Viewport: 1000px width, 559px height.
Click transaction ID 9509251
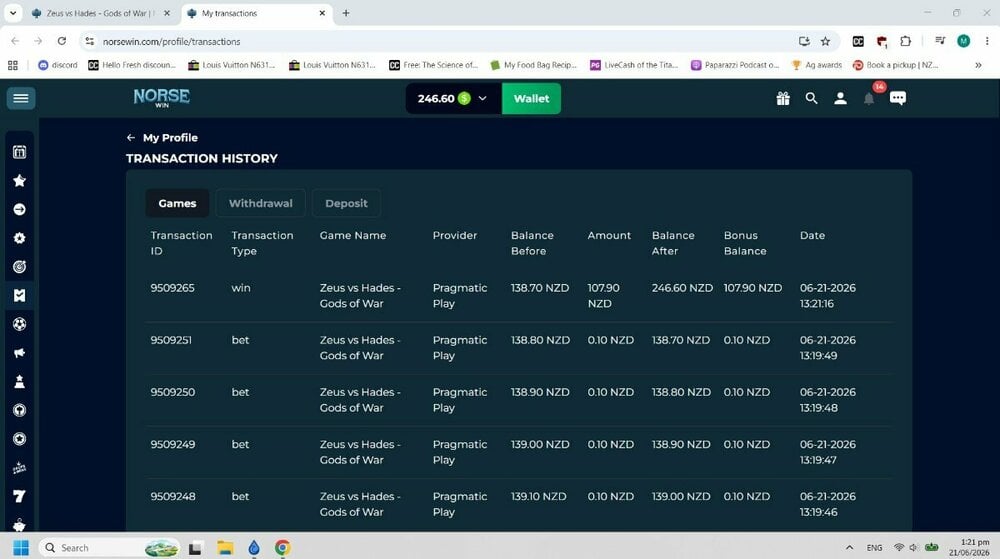pyautogui.click(x=171, y=340)
